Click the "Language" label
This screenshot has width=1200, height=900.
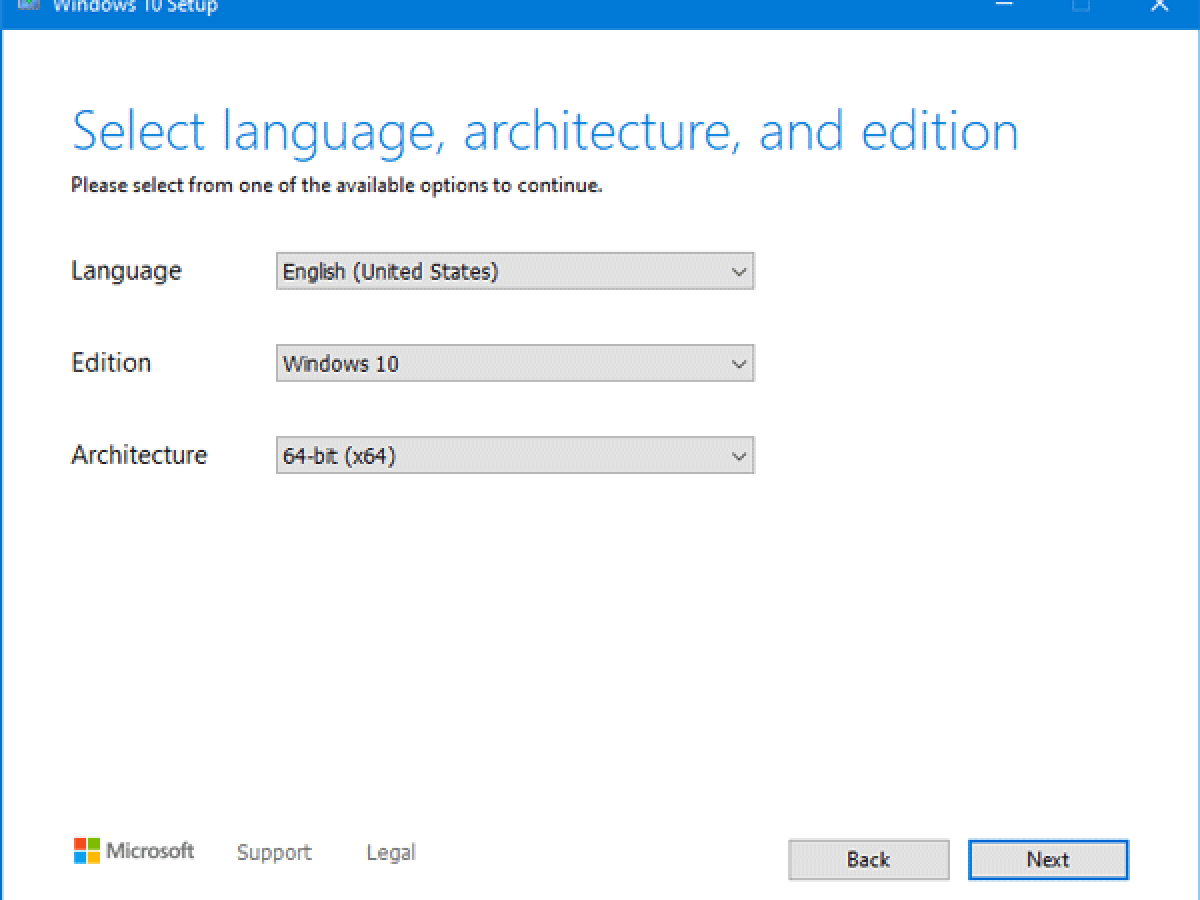pyautogui.click(x=126, y=271)
